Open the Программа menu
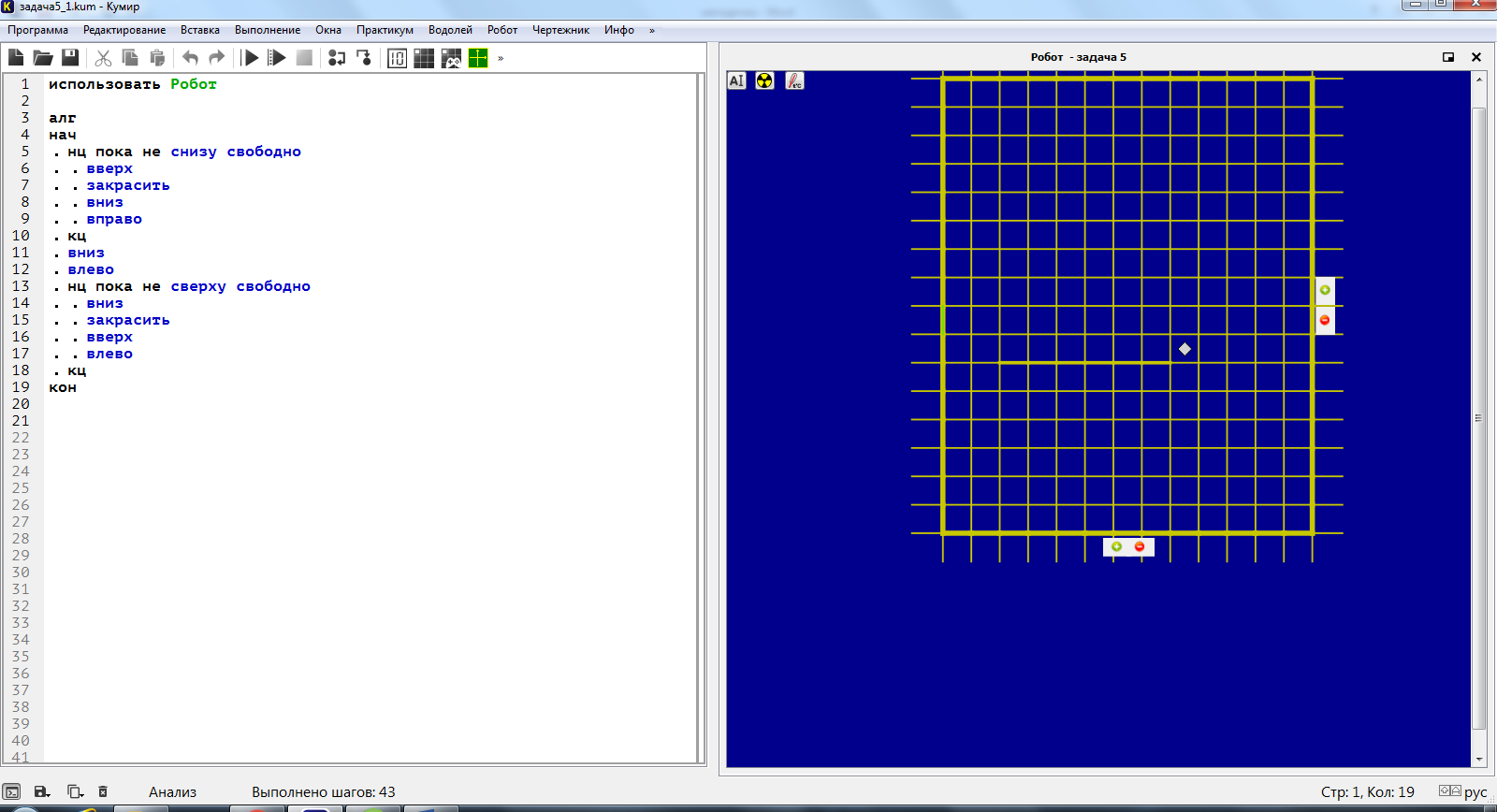This screenshot has width=1497, height=812. click(38, 30)
